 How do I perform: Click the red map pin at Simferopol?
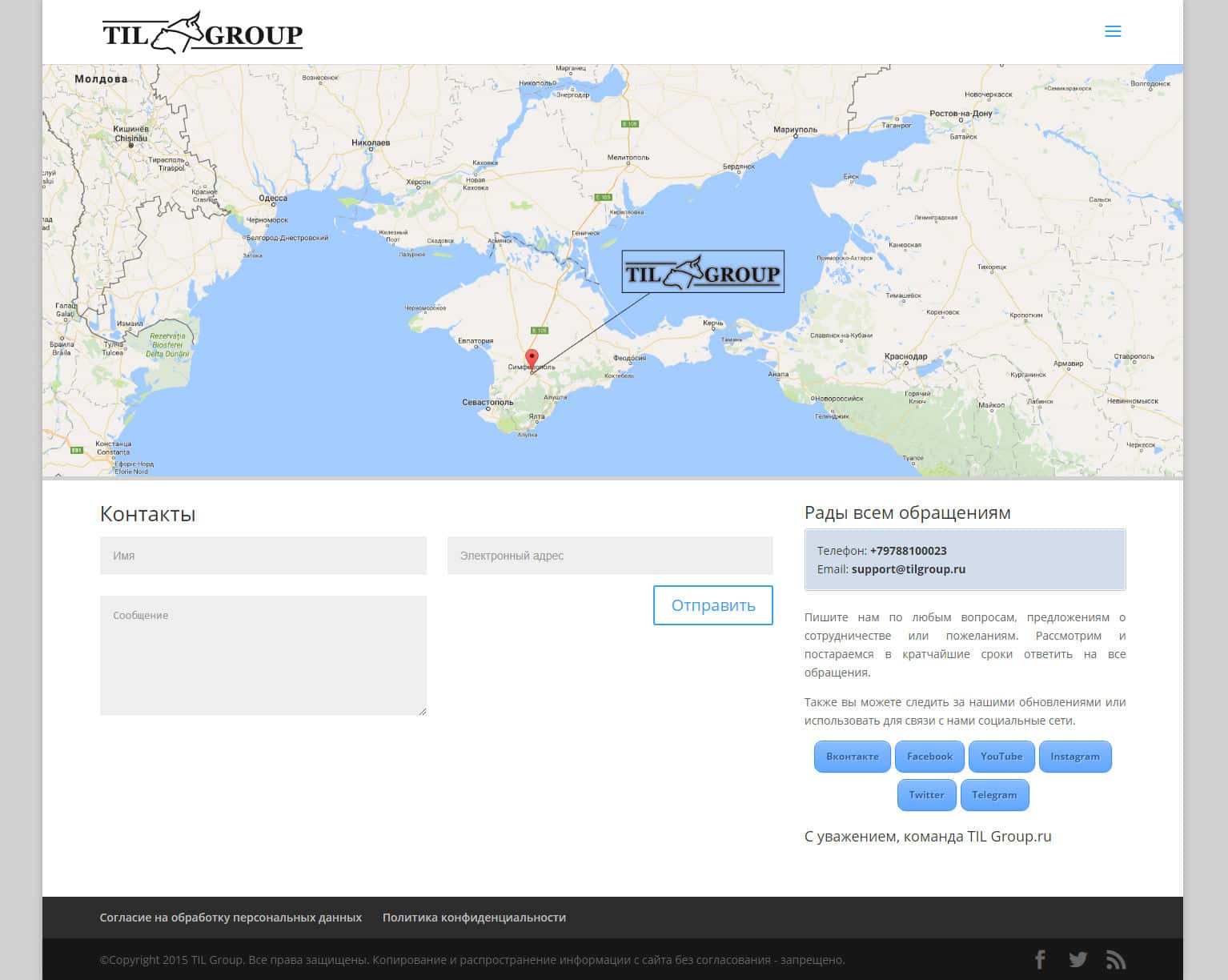[532, 359]
